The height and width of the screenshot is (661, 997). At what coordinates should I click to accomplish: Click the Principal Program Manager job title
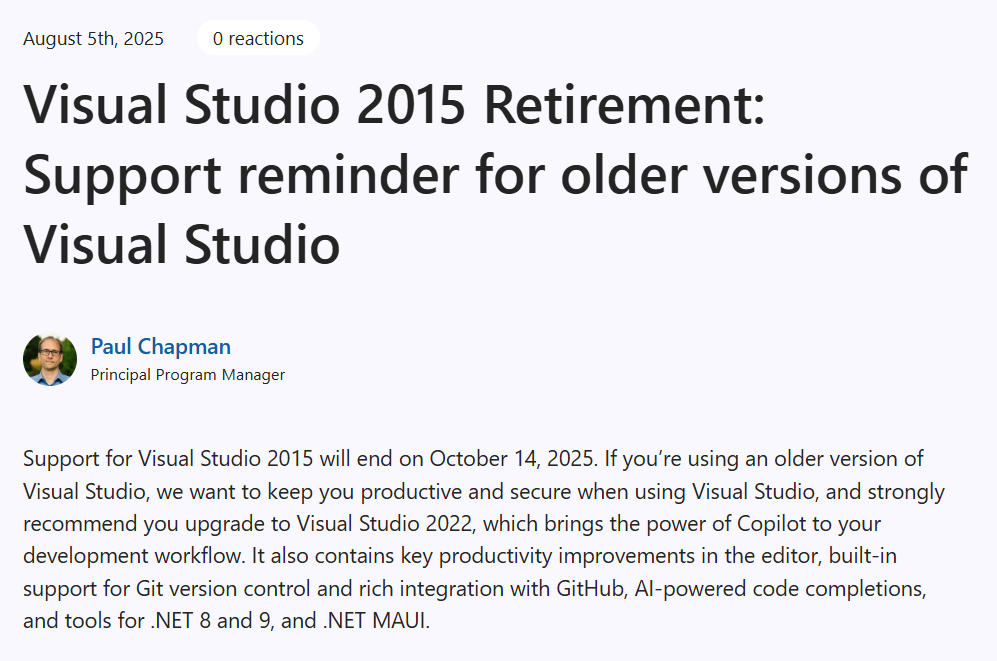187,375
